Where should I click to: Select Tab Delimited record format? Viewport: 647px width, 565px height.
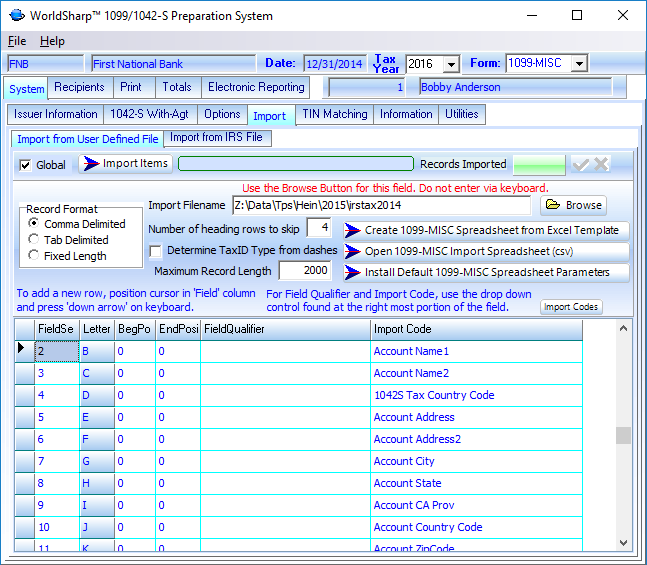[x=34, y=240]
